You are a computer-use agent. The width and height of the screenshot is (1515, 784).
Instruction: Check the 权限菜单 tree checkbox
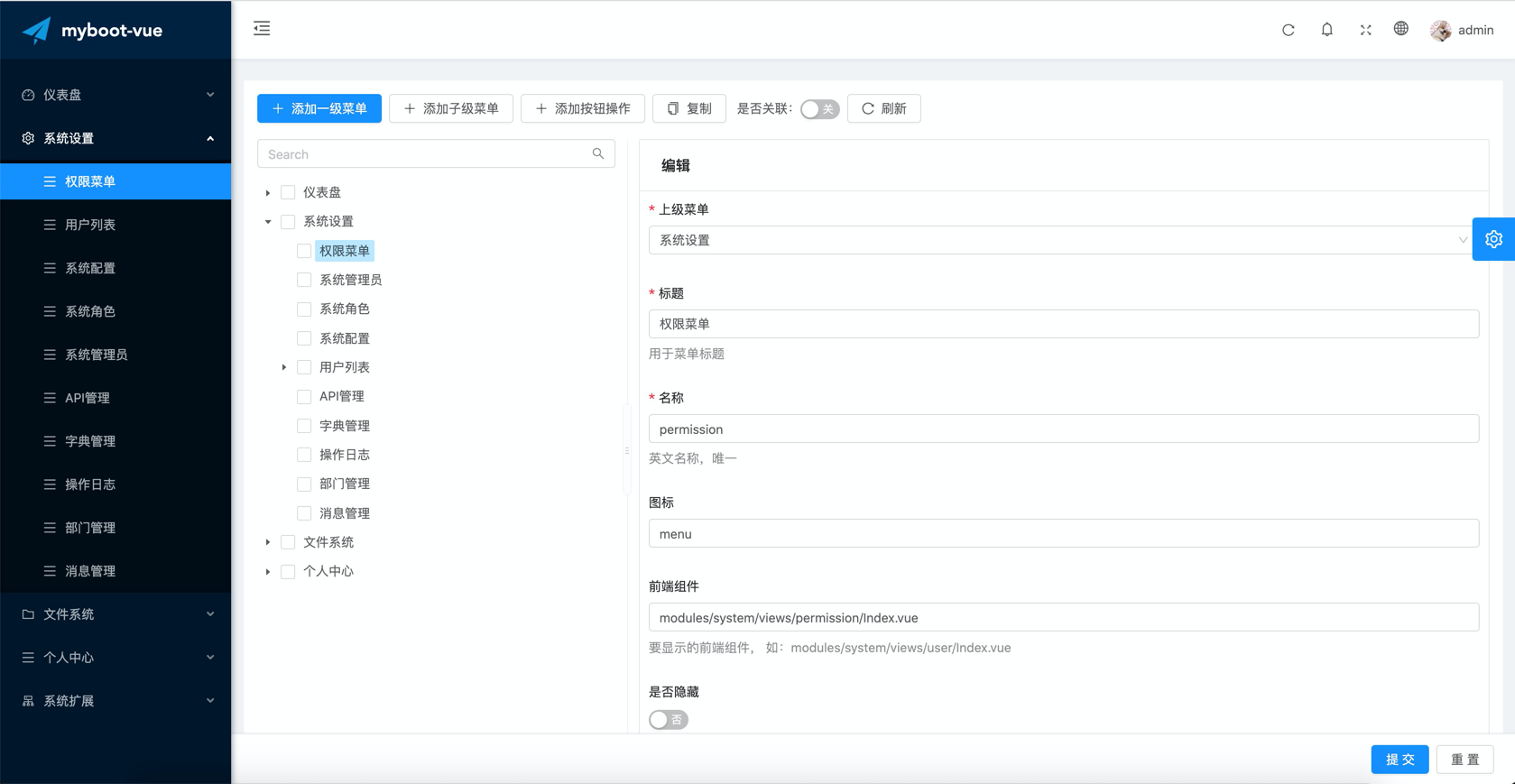(x=304, y=251)
